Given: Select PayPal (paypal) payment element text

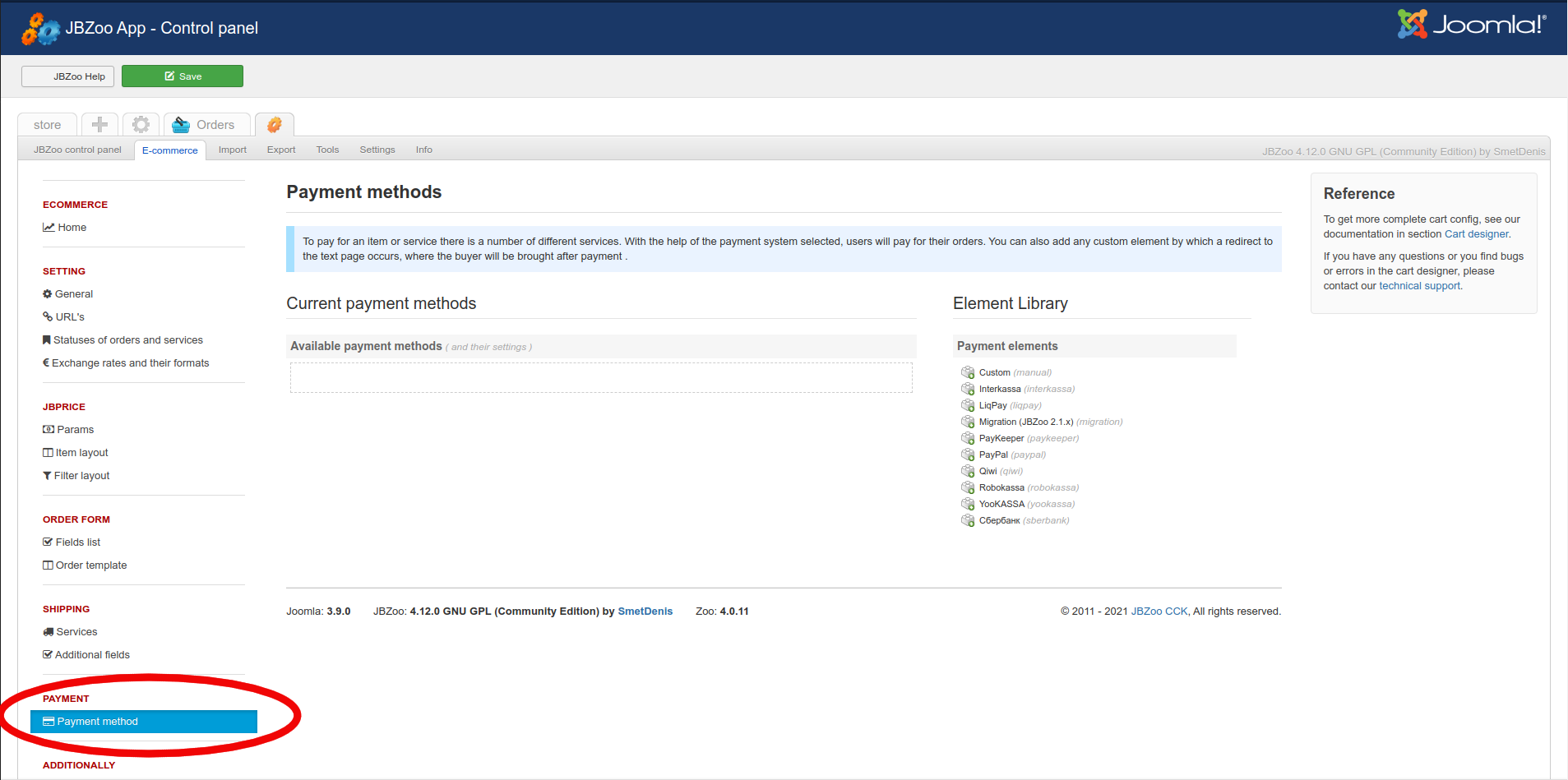Looking at the screenshot, I should 1012,455.
